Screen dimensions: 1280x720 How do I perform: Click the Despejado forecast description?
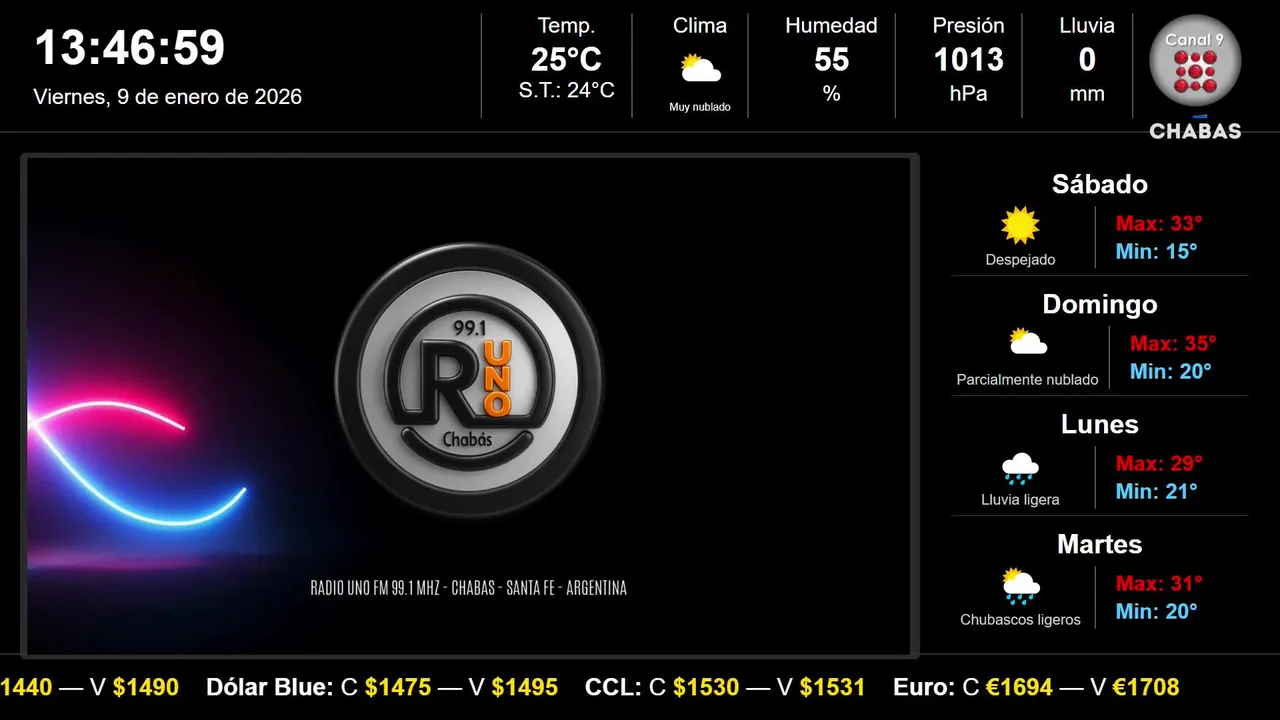point(1020,260)
